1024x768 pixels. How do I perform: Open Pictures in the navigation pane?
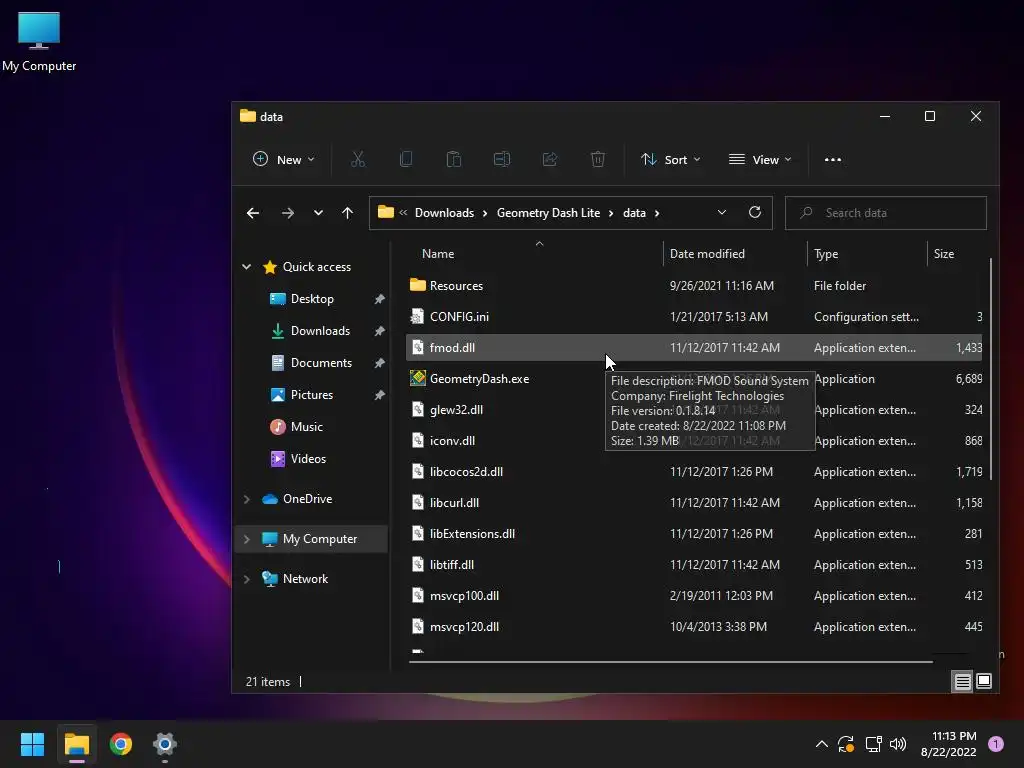pos(312,394)
